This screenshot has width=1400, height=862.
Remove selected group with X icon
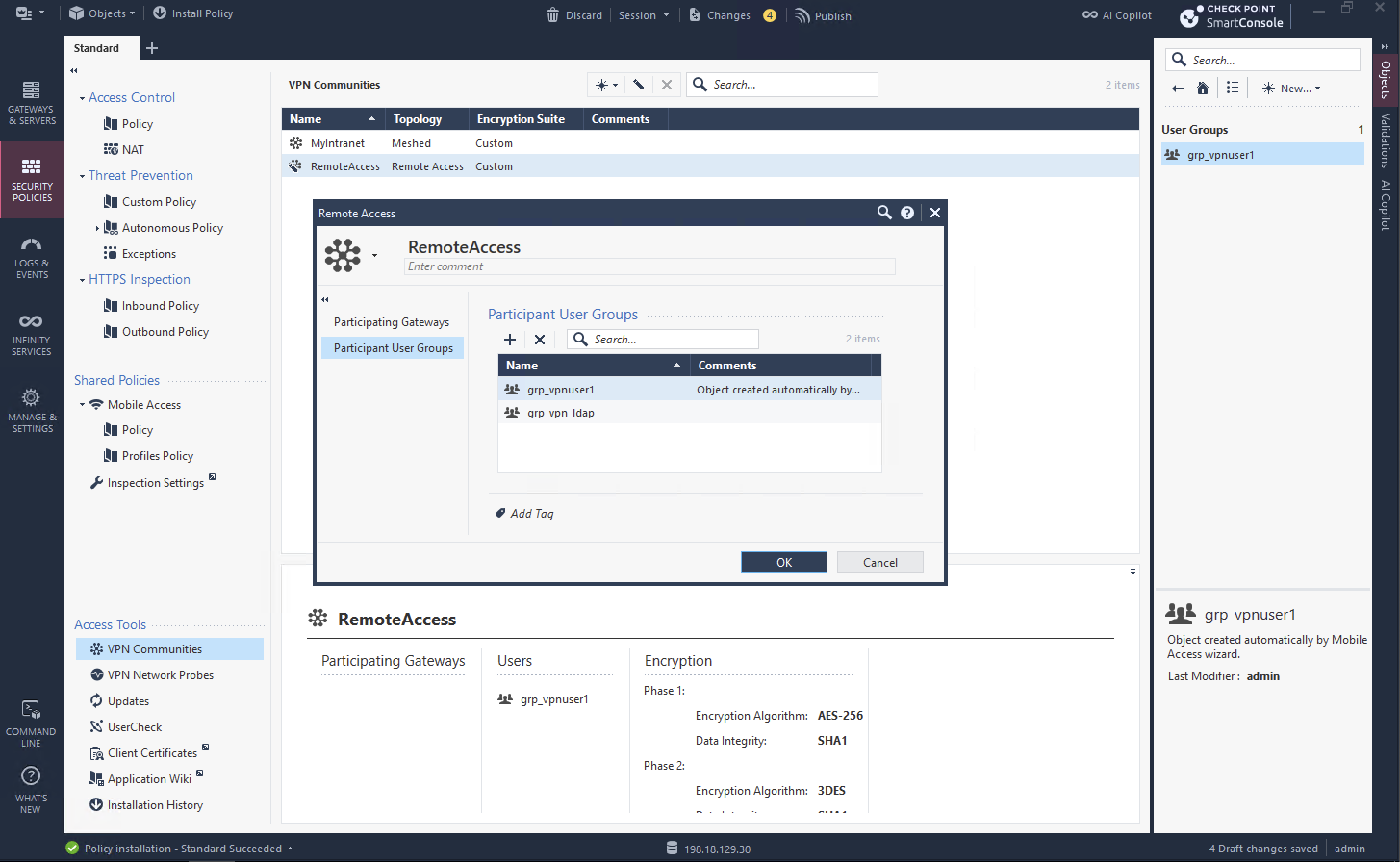point(539,340)
